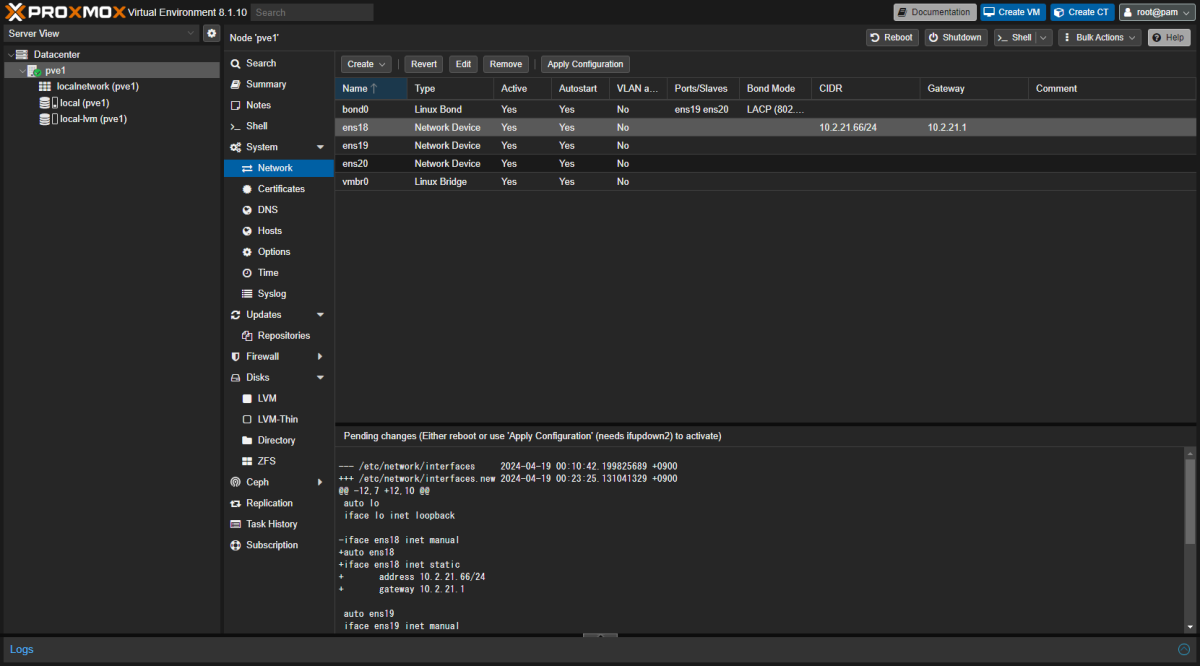Click Revert button

click(x=424, y=64)
